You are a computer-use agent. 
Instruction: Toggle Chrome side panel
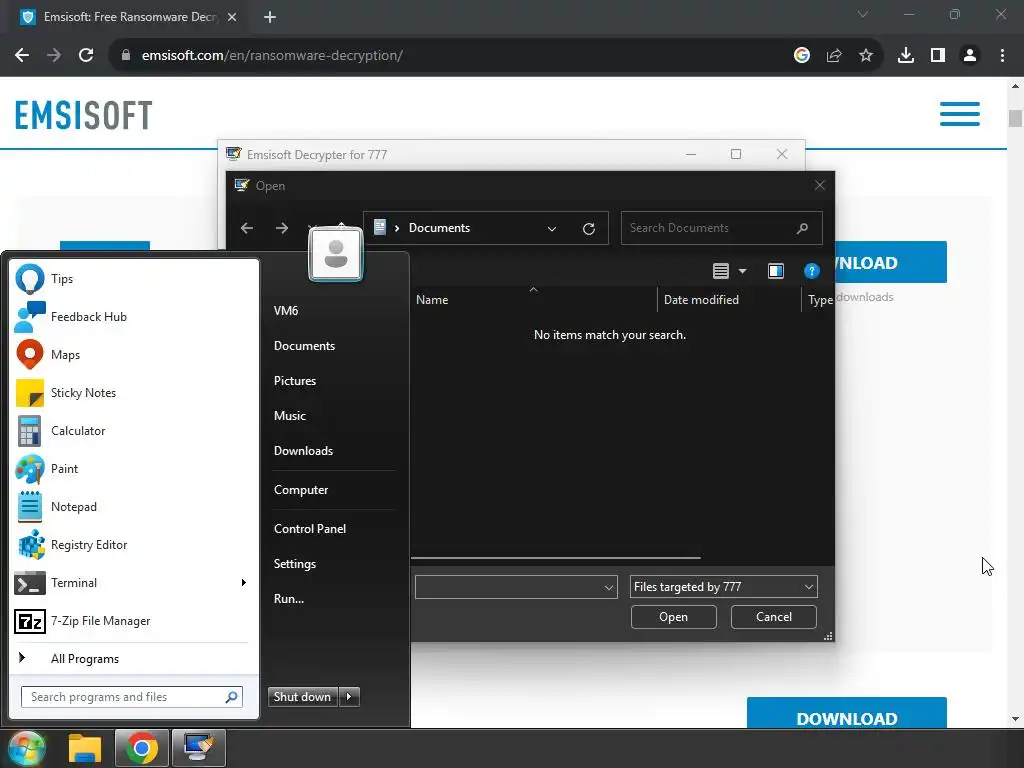[x=938, y=56]
